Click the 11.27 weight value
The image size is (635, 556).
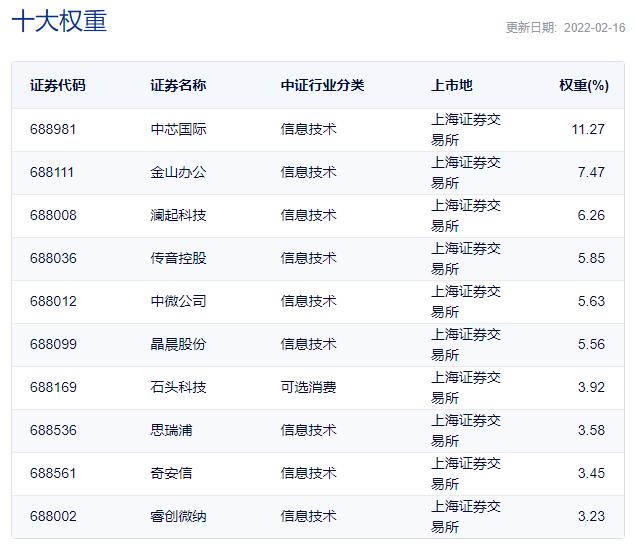tap(587, 130)
